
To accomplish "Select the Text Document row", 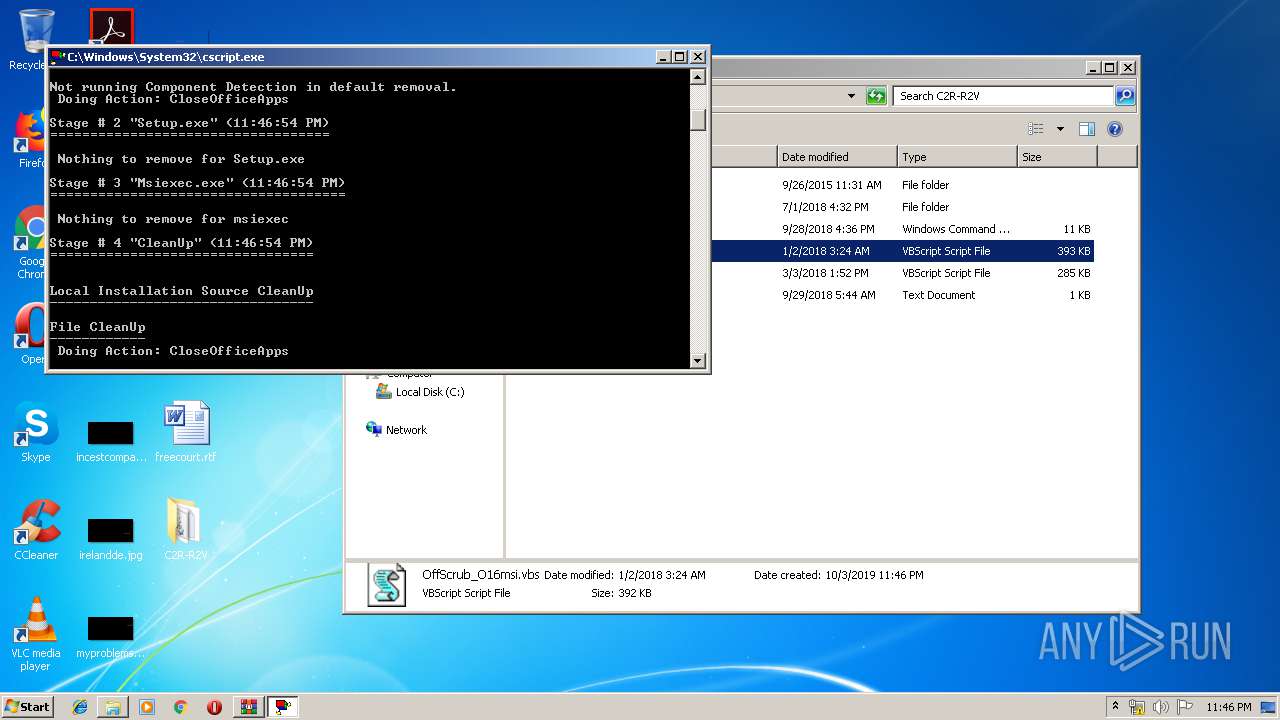I will 902,295.
